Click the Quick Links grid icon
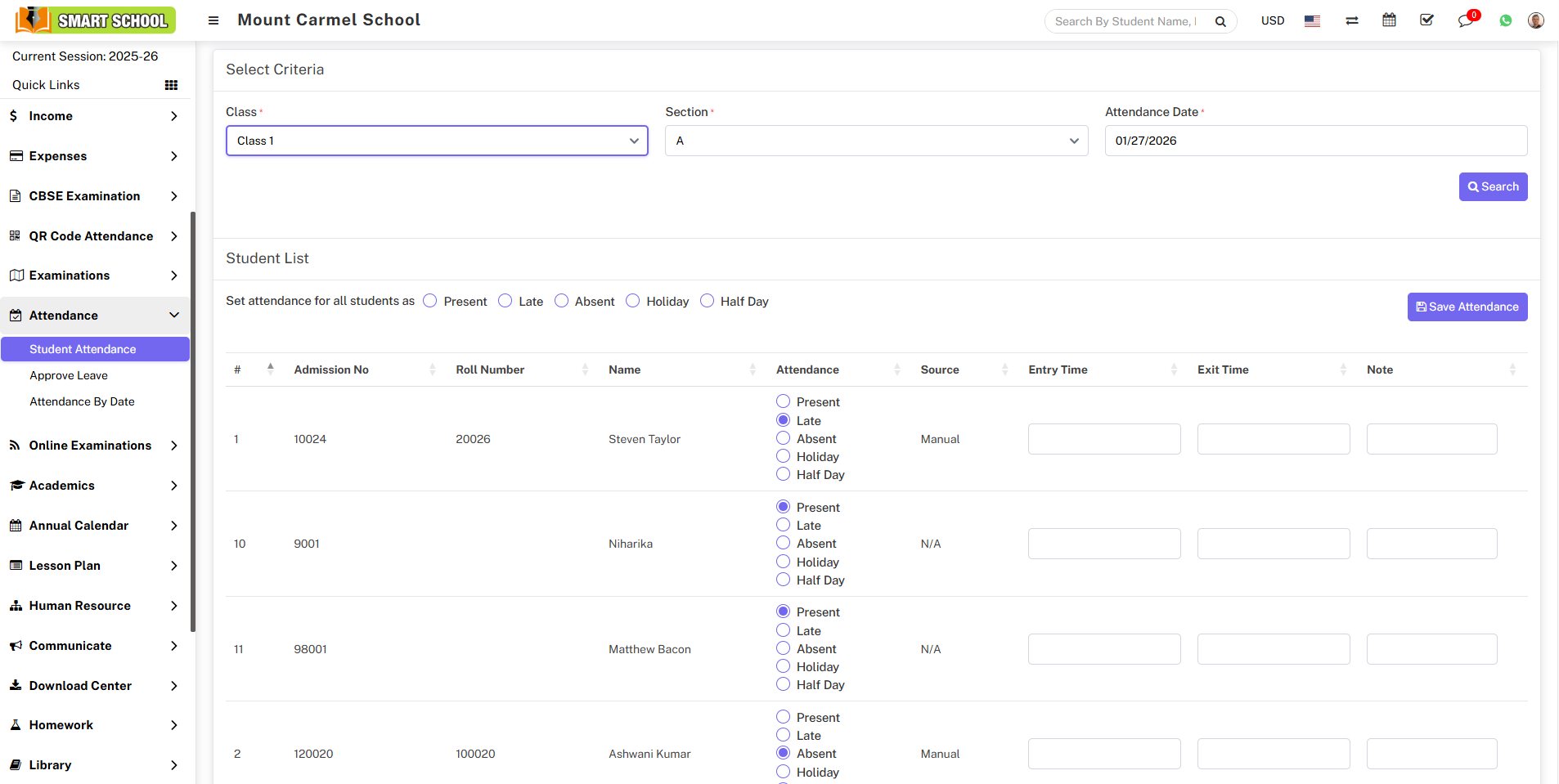 171,85
